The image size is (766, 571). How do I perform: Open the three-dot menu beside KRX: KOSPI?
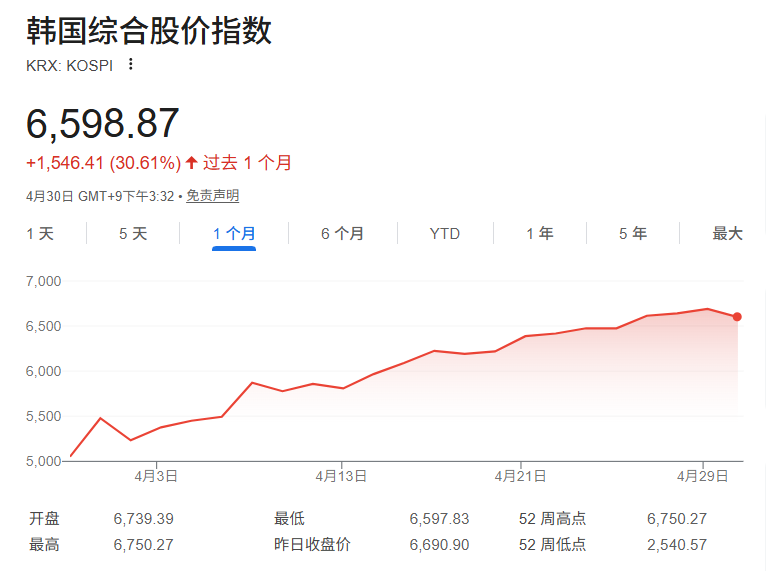pos(130,65)
